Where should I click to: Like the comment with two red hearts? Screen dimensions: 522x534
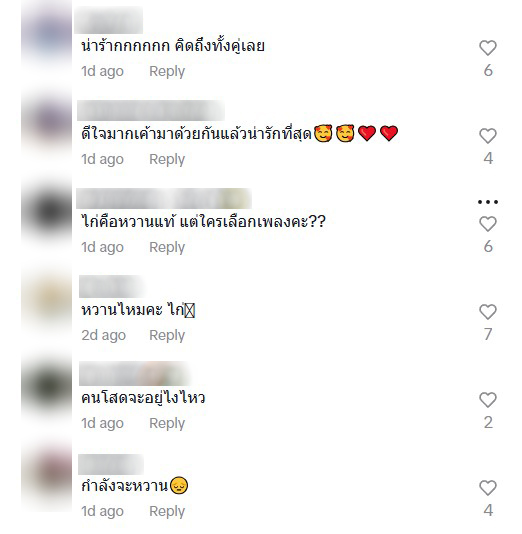(488, 136)
